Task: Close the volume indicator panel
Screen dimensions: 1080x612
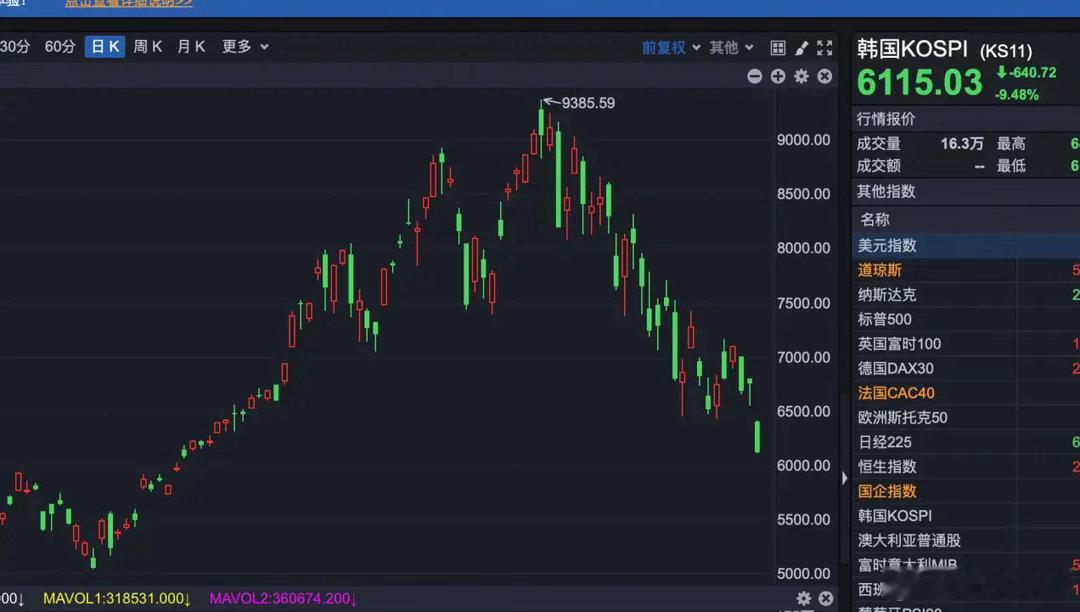Action: click(826, 598)
